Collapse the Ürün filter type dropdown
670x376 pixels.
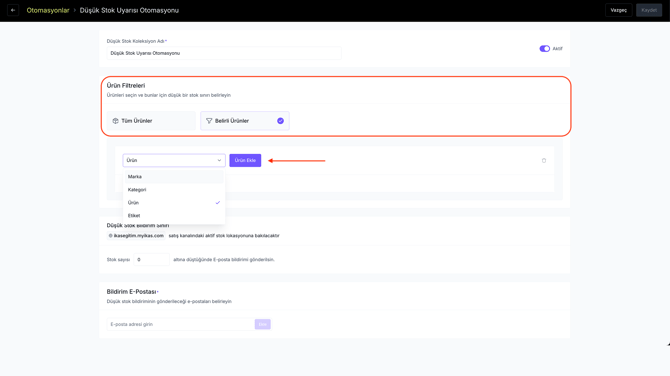174,160
